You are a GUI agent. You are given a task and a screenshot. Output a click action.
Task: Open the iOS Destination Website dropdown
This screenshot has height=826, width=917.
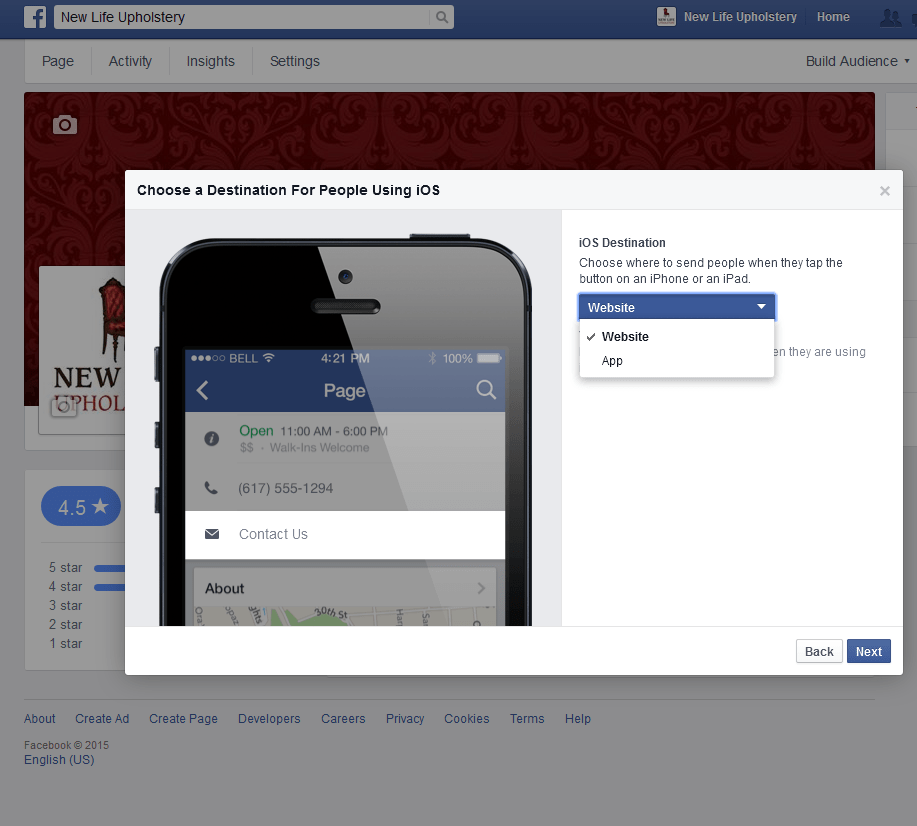pos(677,307)
